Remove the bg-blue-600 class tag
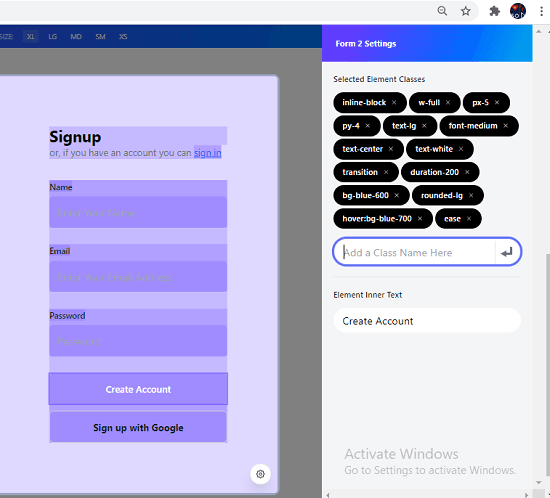 [x=397, y=195]
